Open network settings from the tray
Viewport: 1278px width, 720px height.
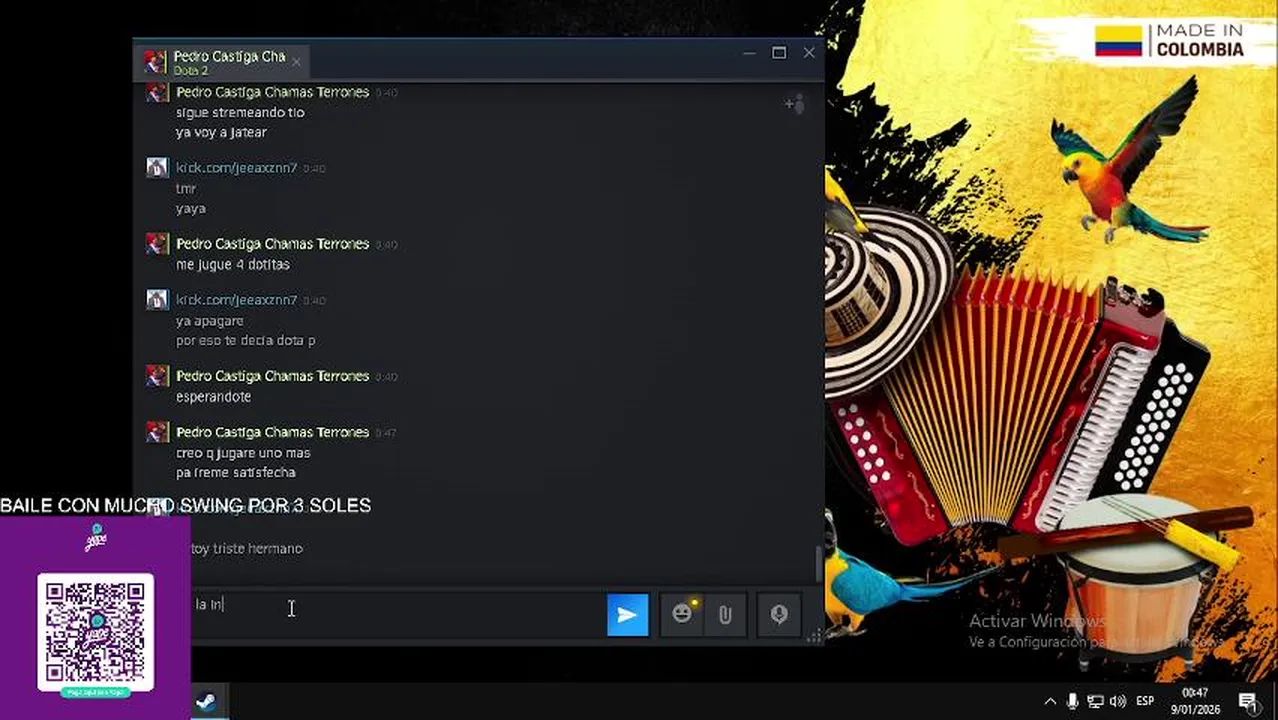(1095, 701)
